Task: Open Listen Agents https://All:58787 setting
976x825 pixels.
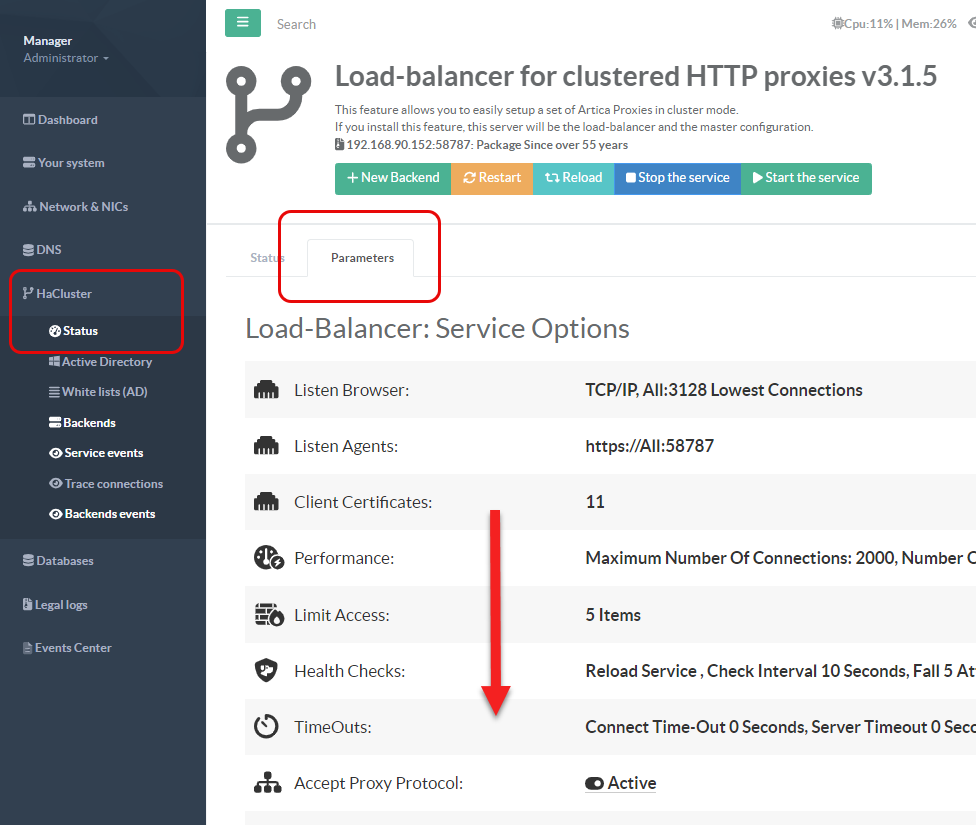Action: 649,446
